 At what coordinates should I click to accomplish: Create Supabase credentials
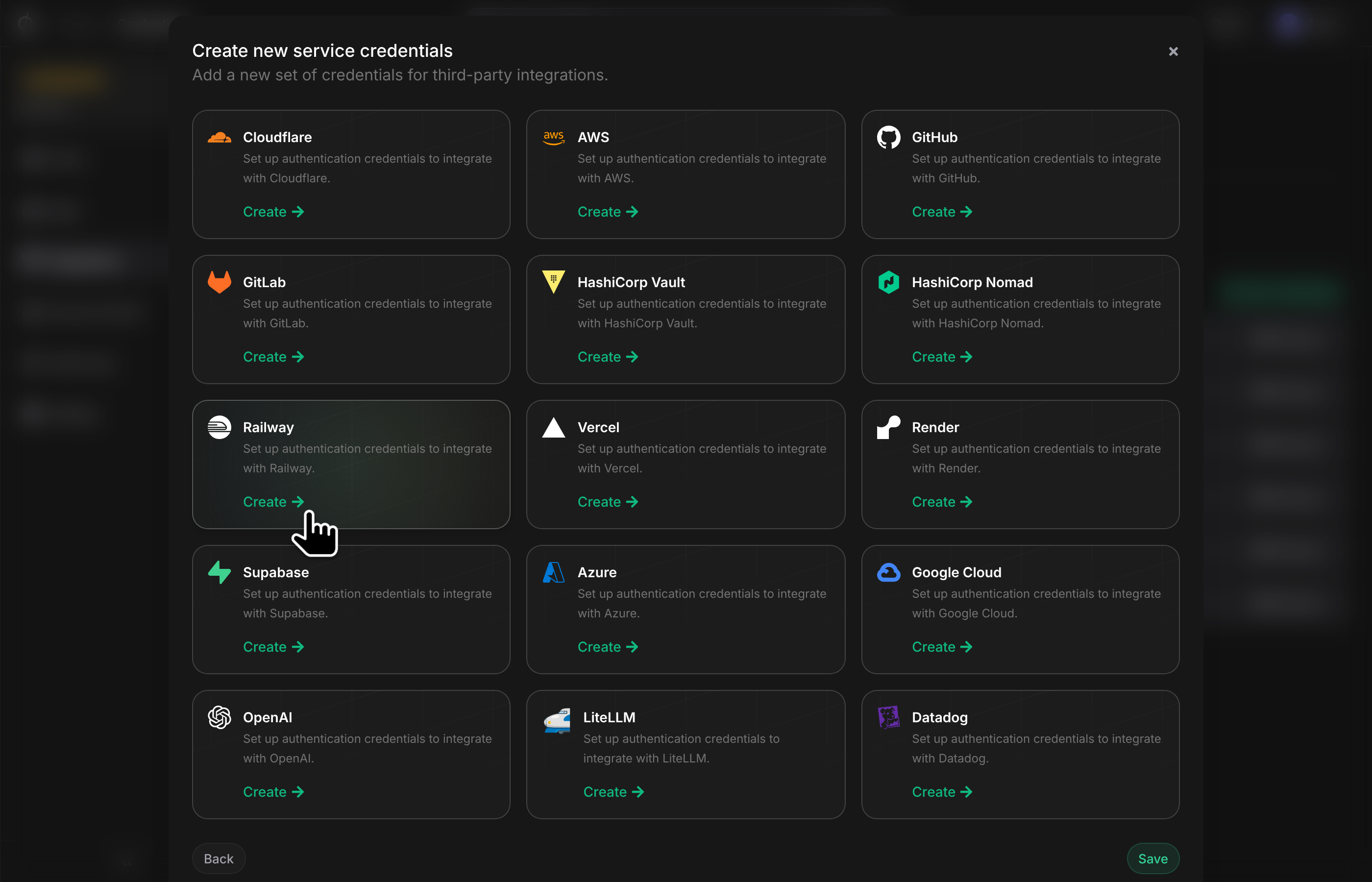(x=273, y=647)
